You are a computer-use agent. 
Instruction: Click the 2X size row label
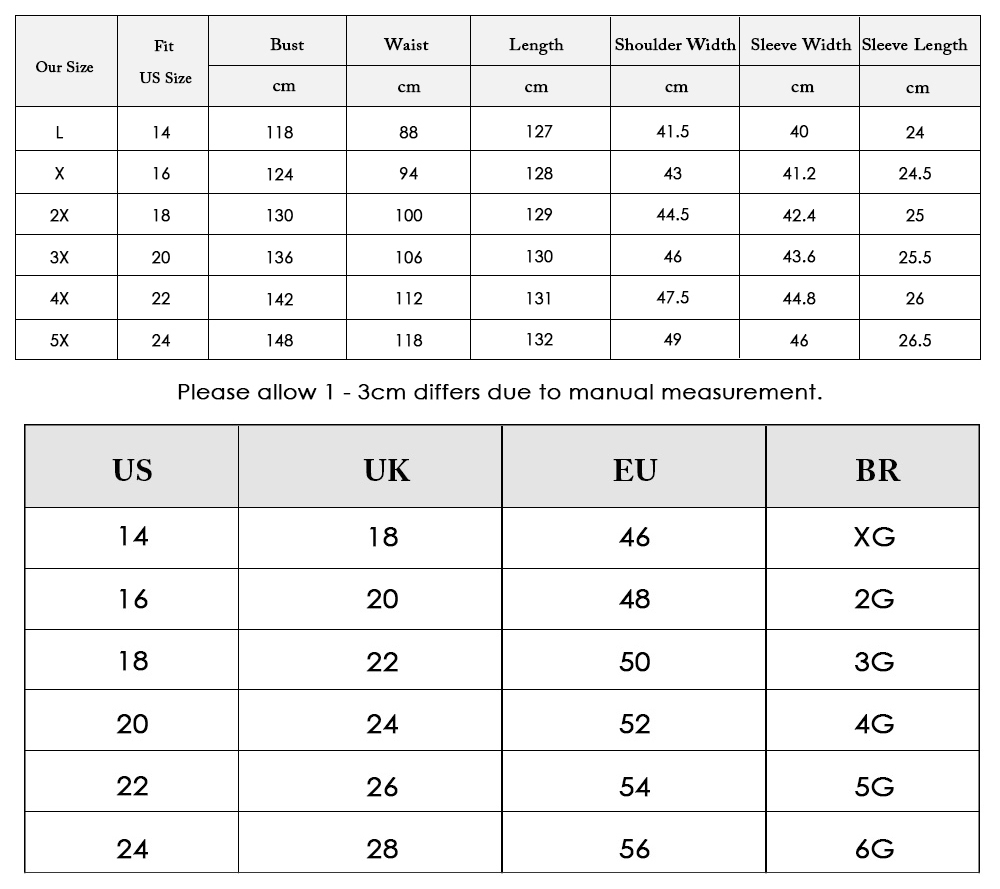click(x=59, y=216)
